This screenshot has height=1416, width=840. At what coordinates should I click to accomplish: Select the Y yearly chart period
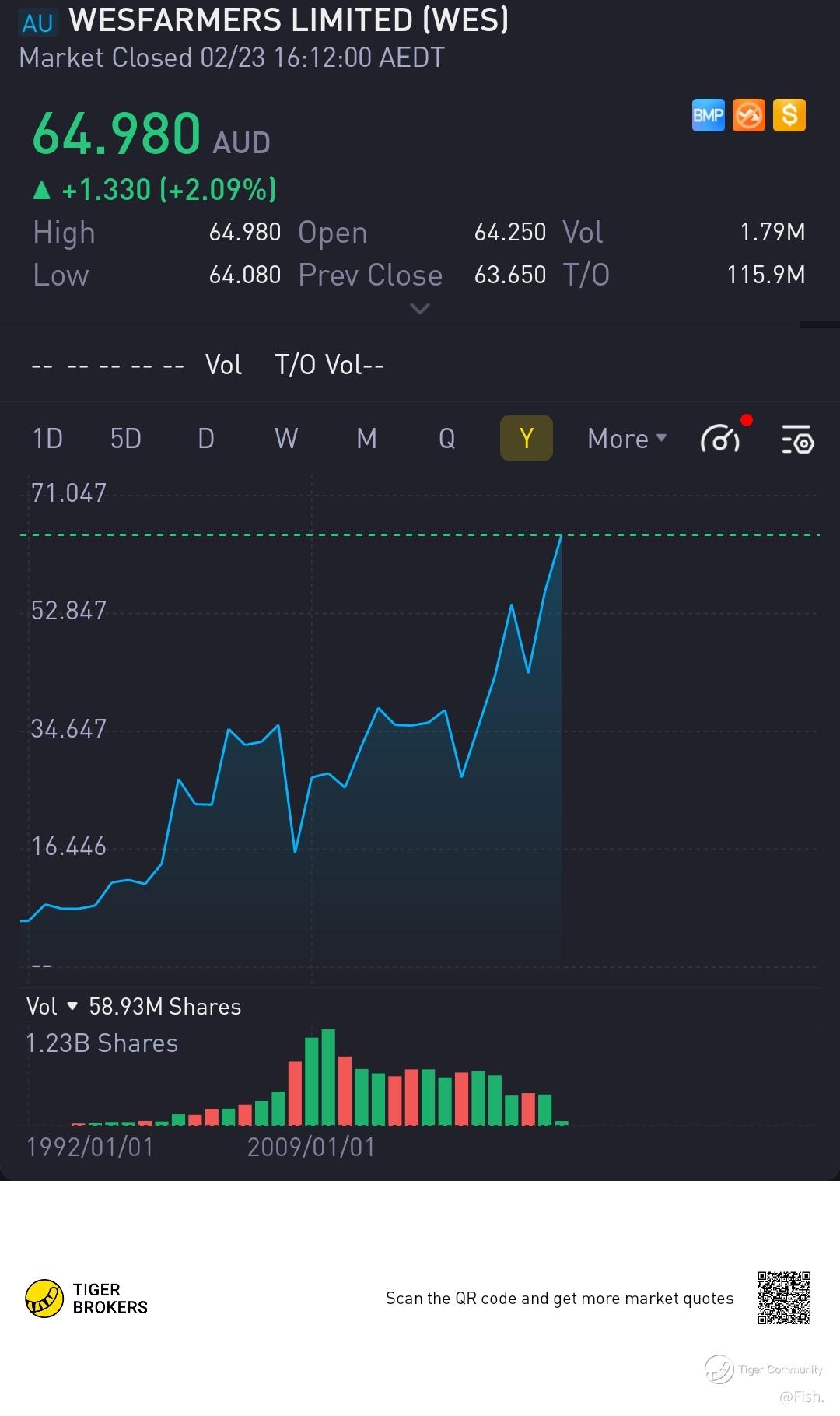pos(526,439)
